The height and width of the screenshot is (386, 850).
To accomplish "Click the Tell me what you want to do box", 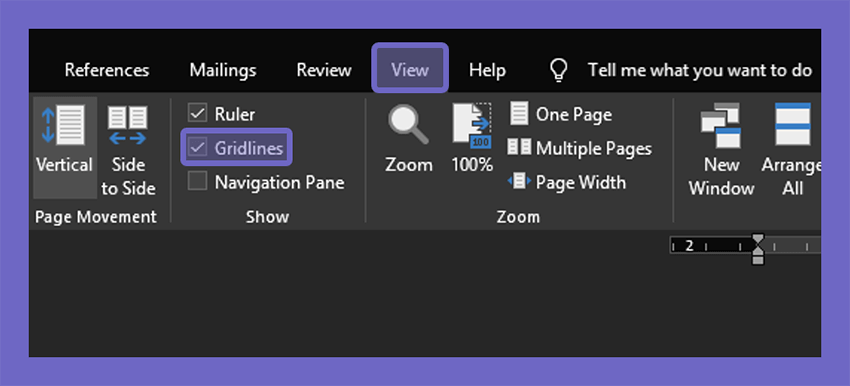I will [700, 70].
